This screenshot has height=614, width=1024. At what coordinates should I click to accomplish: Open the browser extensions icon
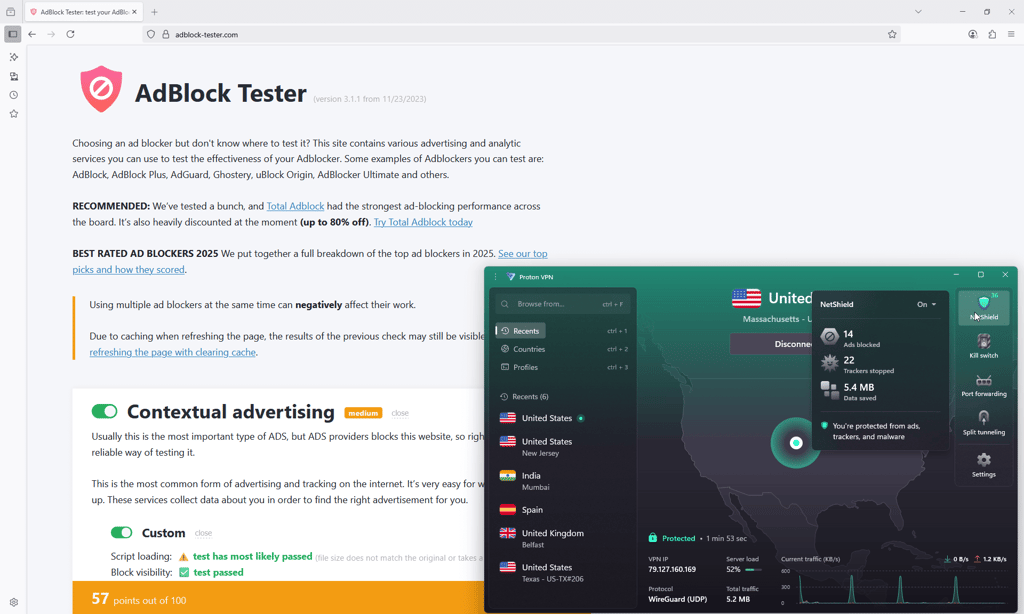pyautogui.click(x=992, y=34)
